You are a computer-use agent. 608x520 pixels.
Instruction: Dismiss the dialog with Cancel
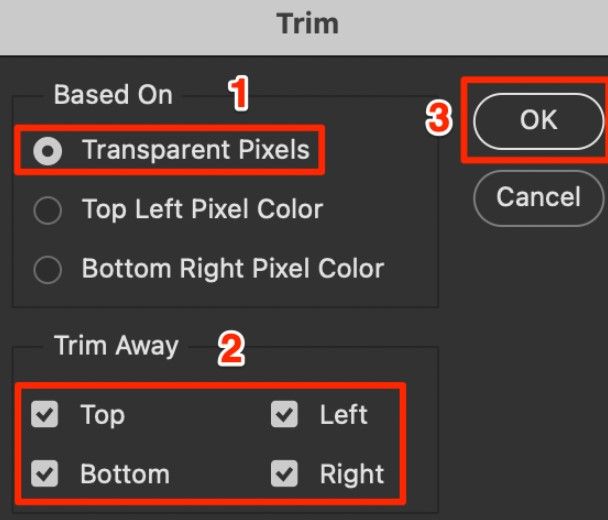(x=539, y=198)
